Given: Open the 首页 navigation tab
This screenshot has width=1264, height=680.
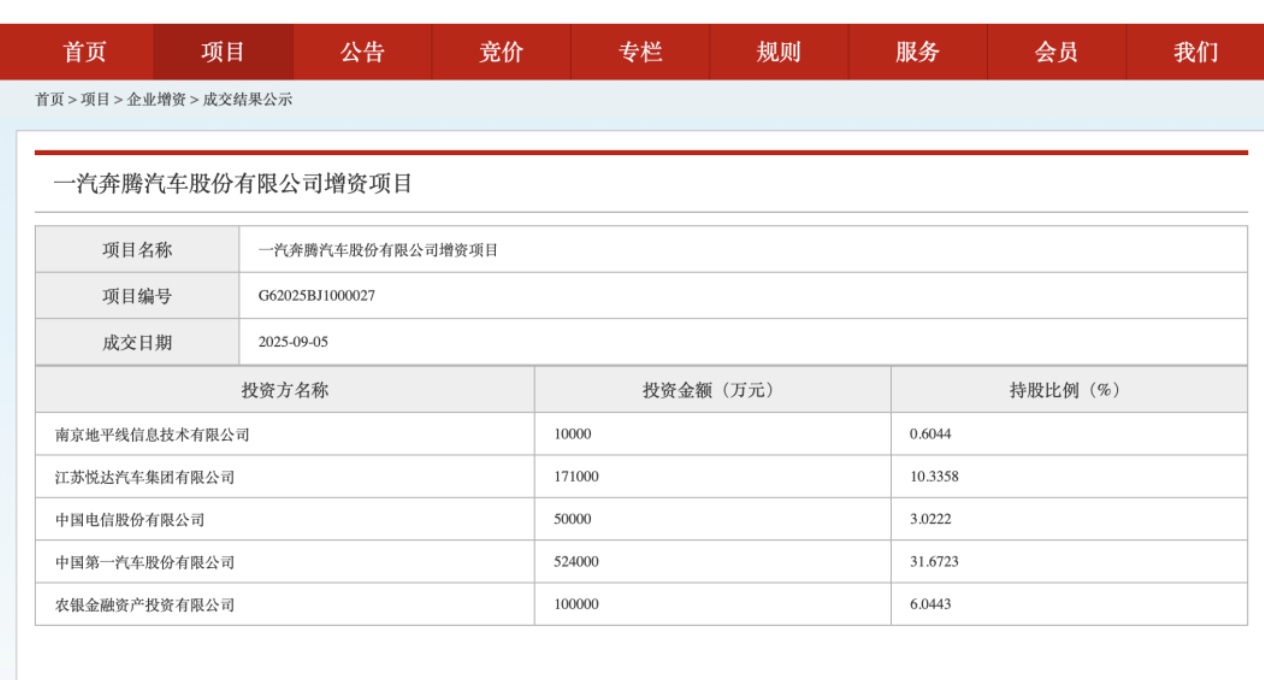Looking at the screenshot, I should click(x=84, y=52).
